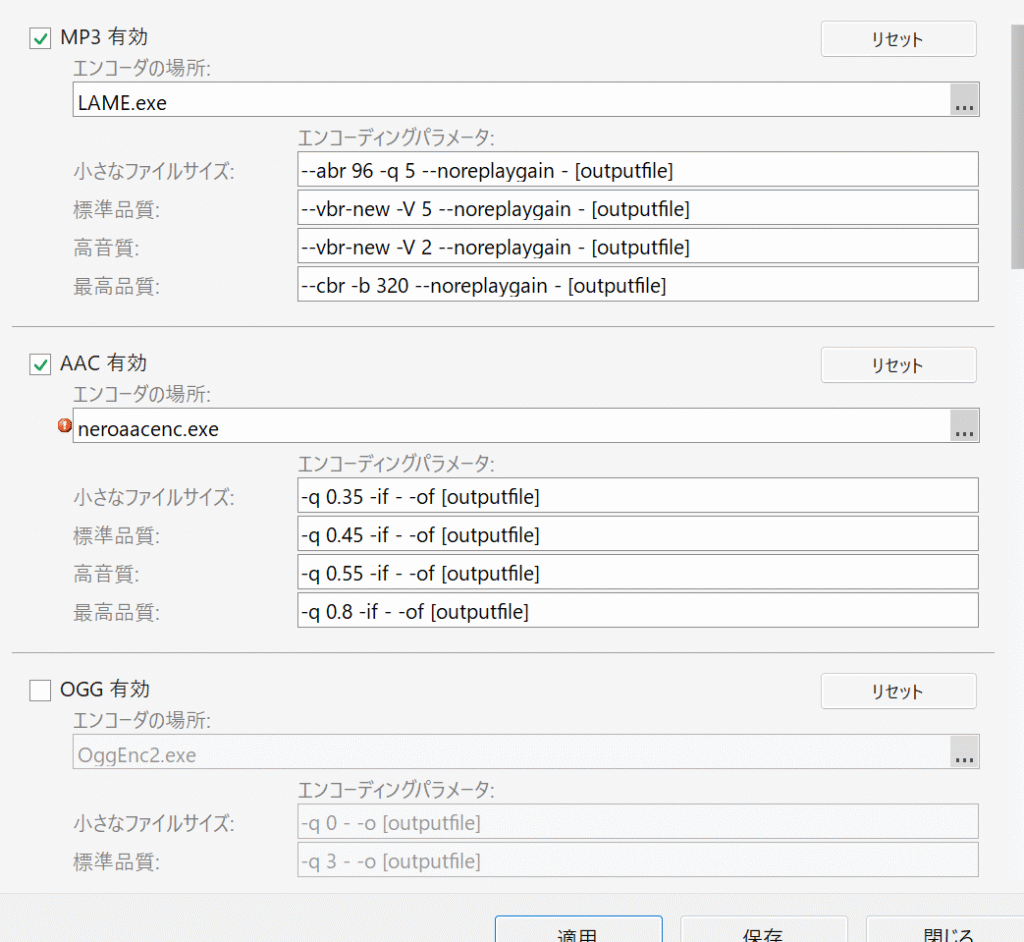Select MP3 最高品質 --cbr -b 320 field
The image size is (1024, 942).
point(637,285)
